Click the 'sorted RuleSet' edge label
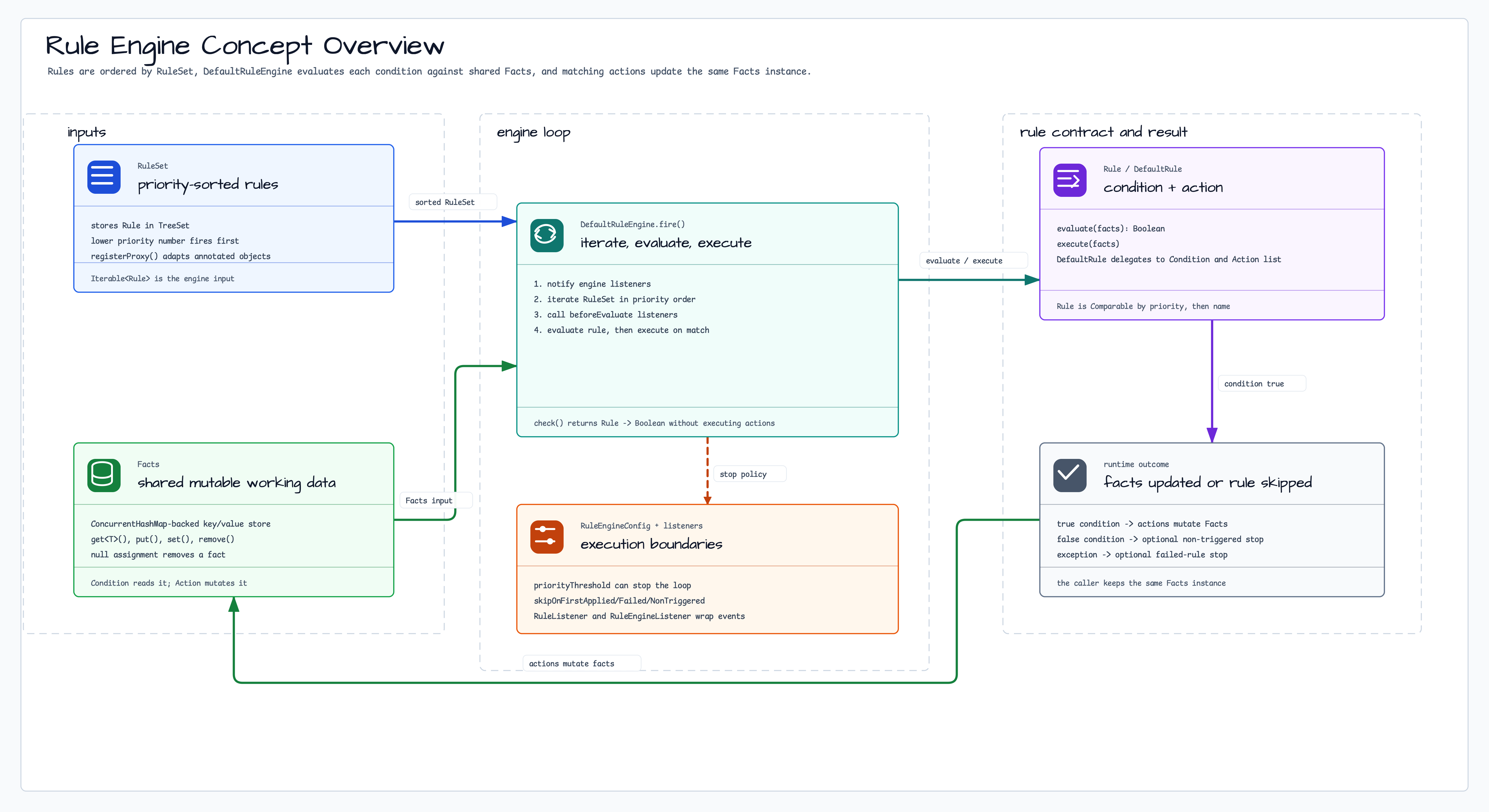Viewport: 1489px width, 812px height. (x=453, y=202)
